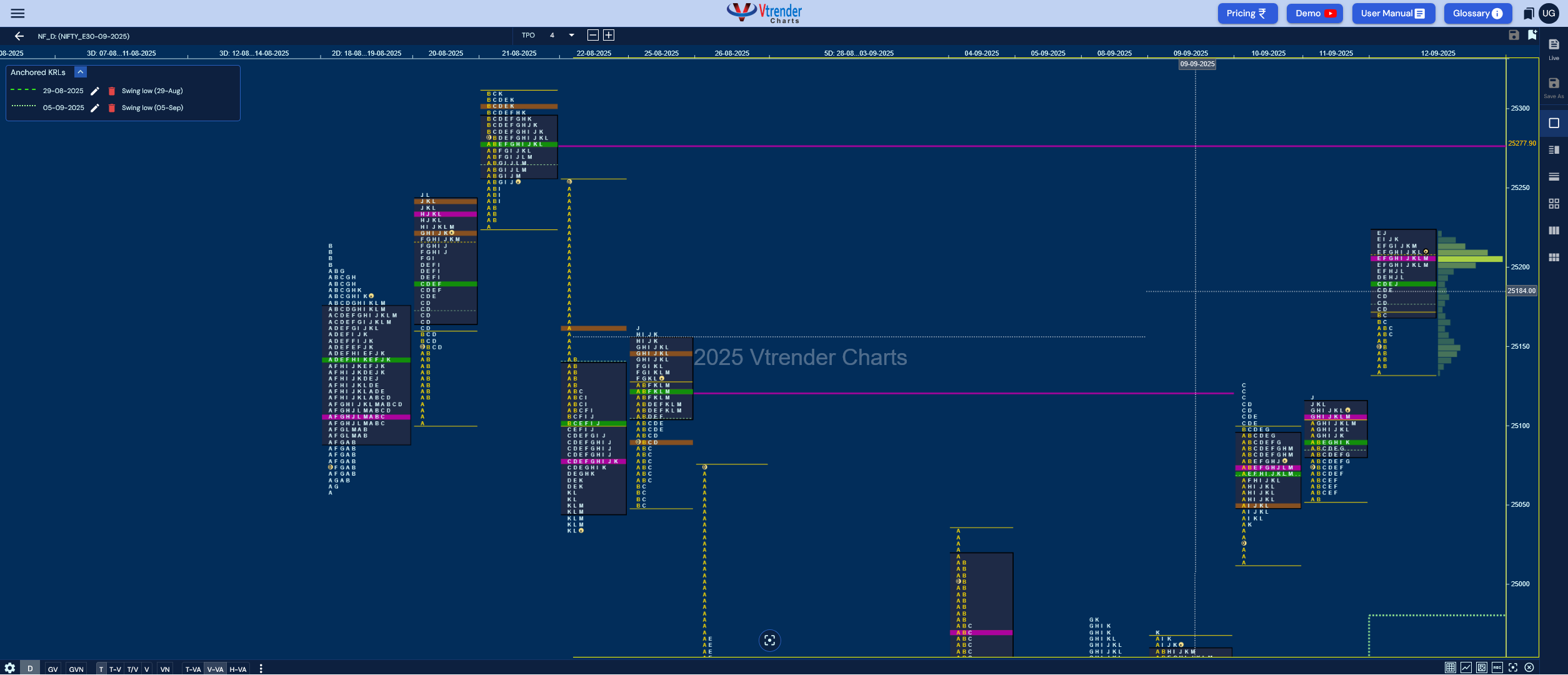Switch to V profile mode

coord(147,669)
